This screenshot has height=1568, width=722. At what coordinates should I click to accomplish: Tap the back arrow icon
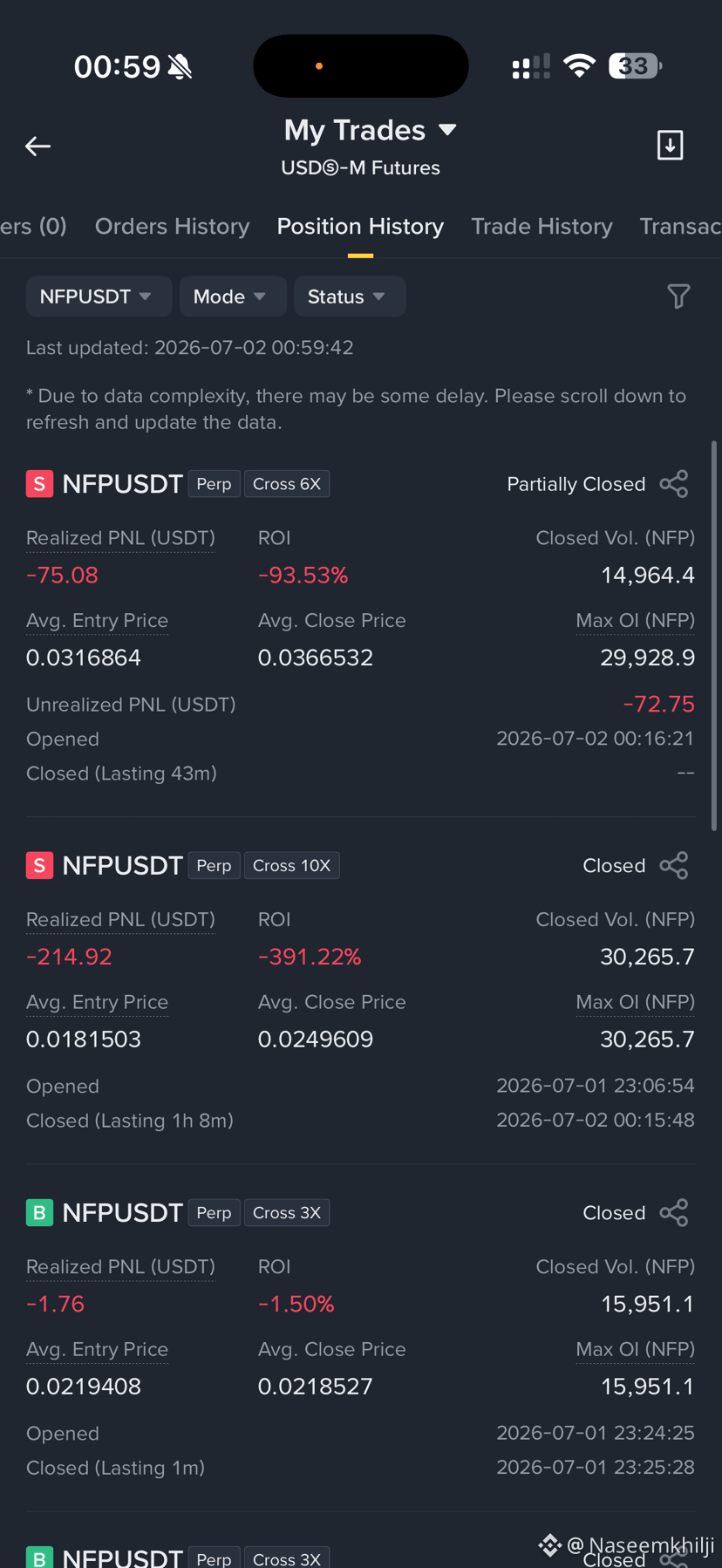tap(37, 147)
